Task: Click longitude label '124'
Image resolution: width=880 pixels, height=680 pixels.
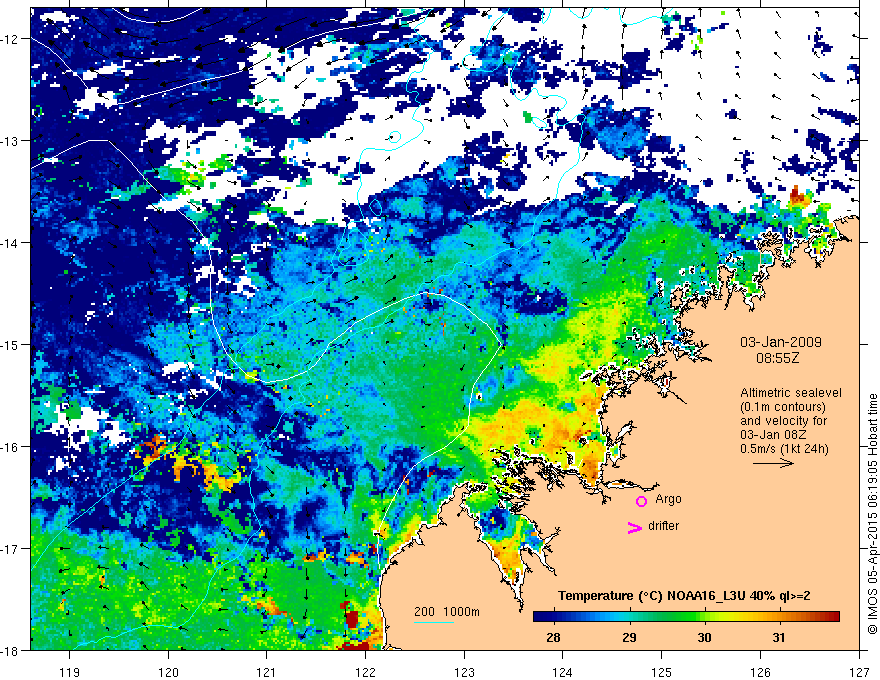Action: pos(563,673)
